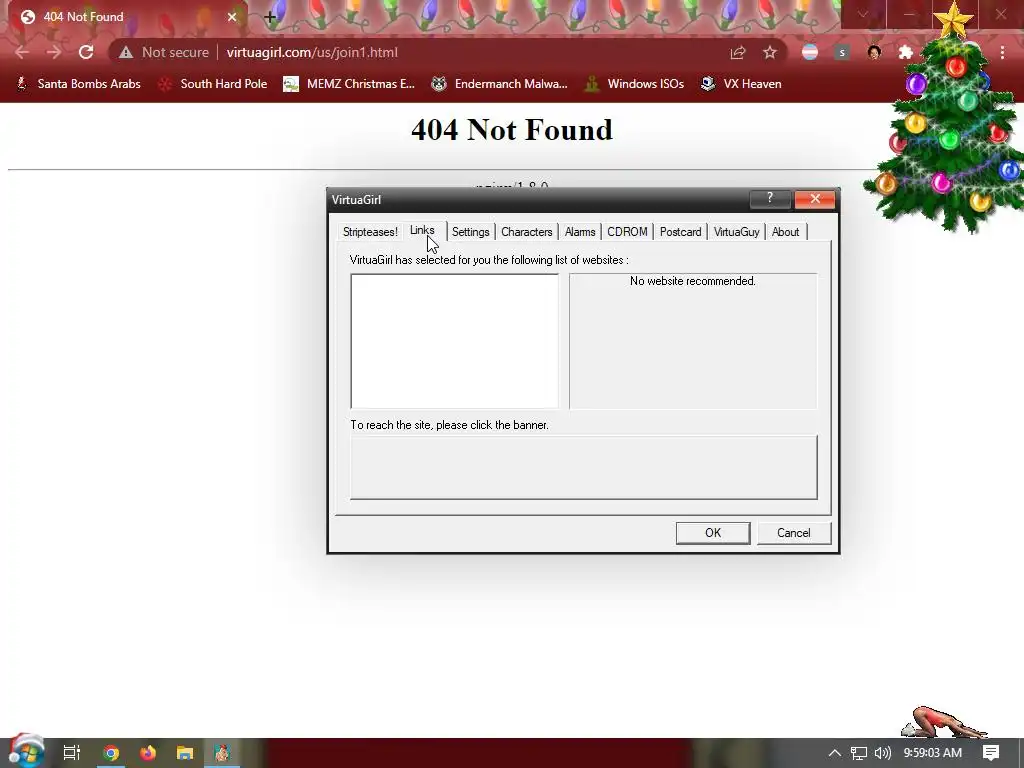Screen dimensions: 1024x768
Task: Open a new browser tab
Action: tap(270, 18)
